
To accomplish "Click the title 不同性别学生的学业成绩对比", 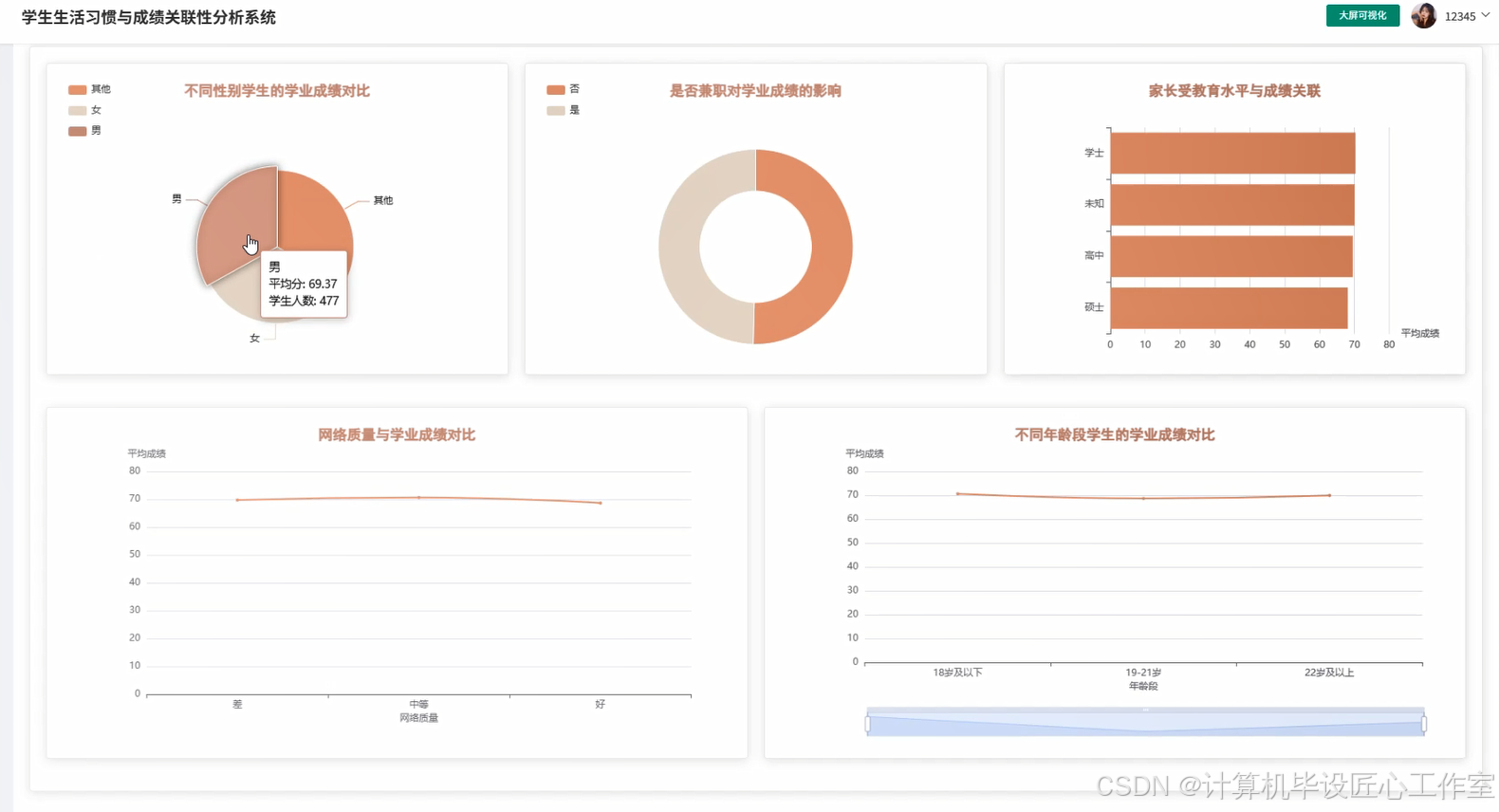I will pyautogui.click(x=277, y=91).
